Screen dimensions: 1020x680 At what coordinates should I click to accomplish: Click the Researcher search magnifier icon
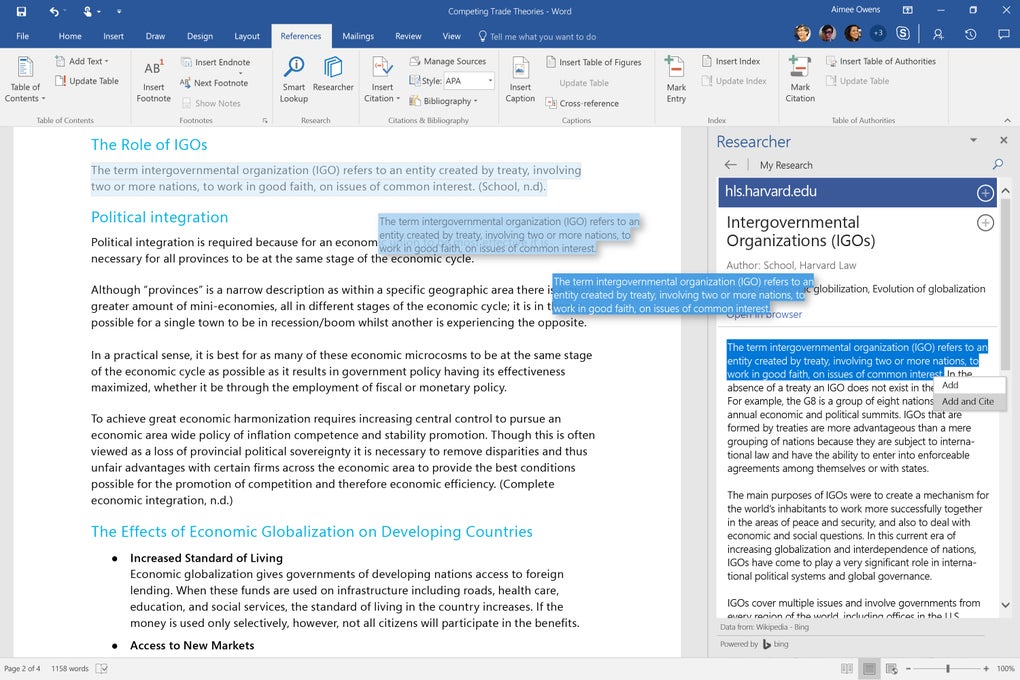[997, 165]
